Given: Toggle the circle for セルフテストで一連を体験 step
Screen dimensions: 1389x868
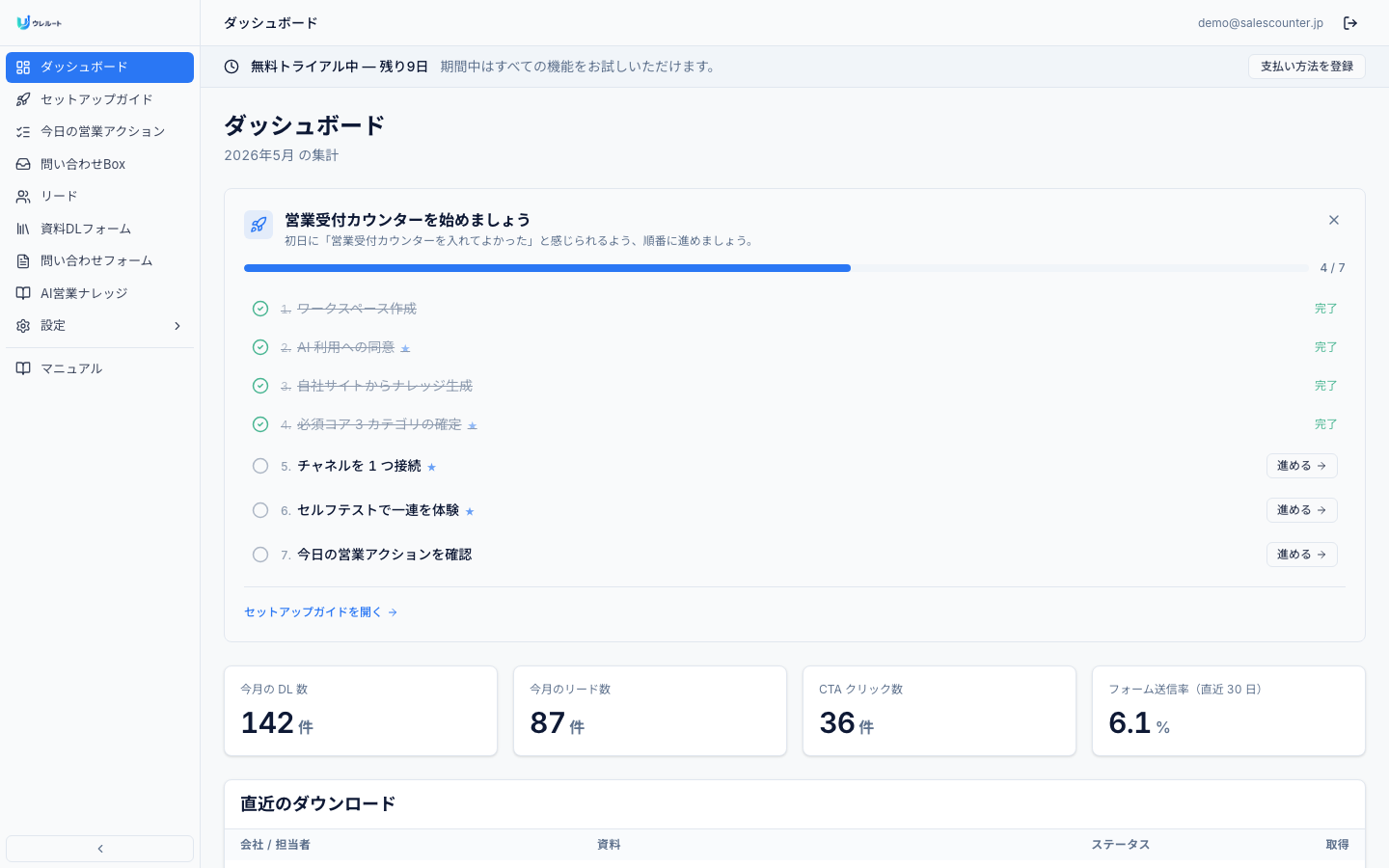Looking at the screenshot, I should 260,510.
